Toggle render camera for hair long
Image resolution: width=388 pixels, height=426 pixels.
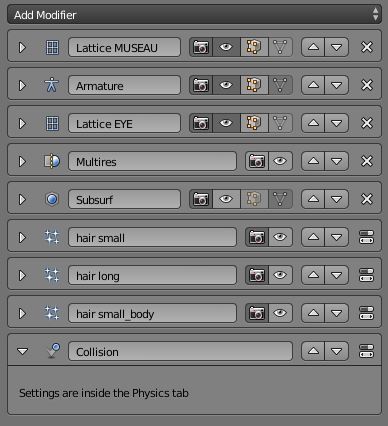click(x=257, y=275)
